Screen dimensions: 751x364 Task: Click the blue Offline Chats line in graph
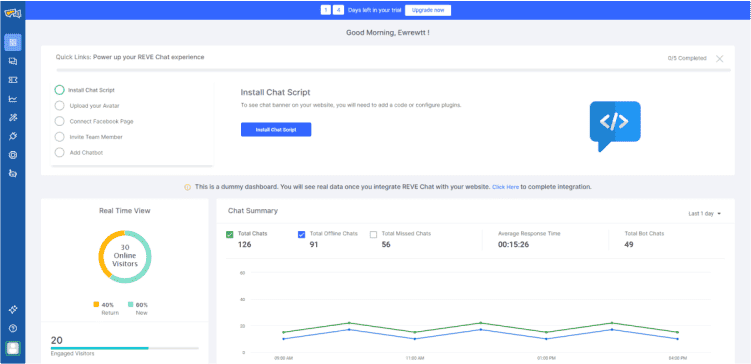click(480, 334)
